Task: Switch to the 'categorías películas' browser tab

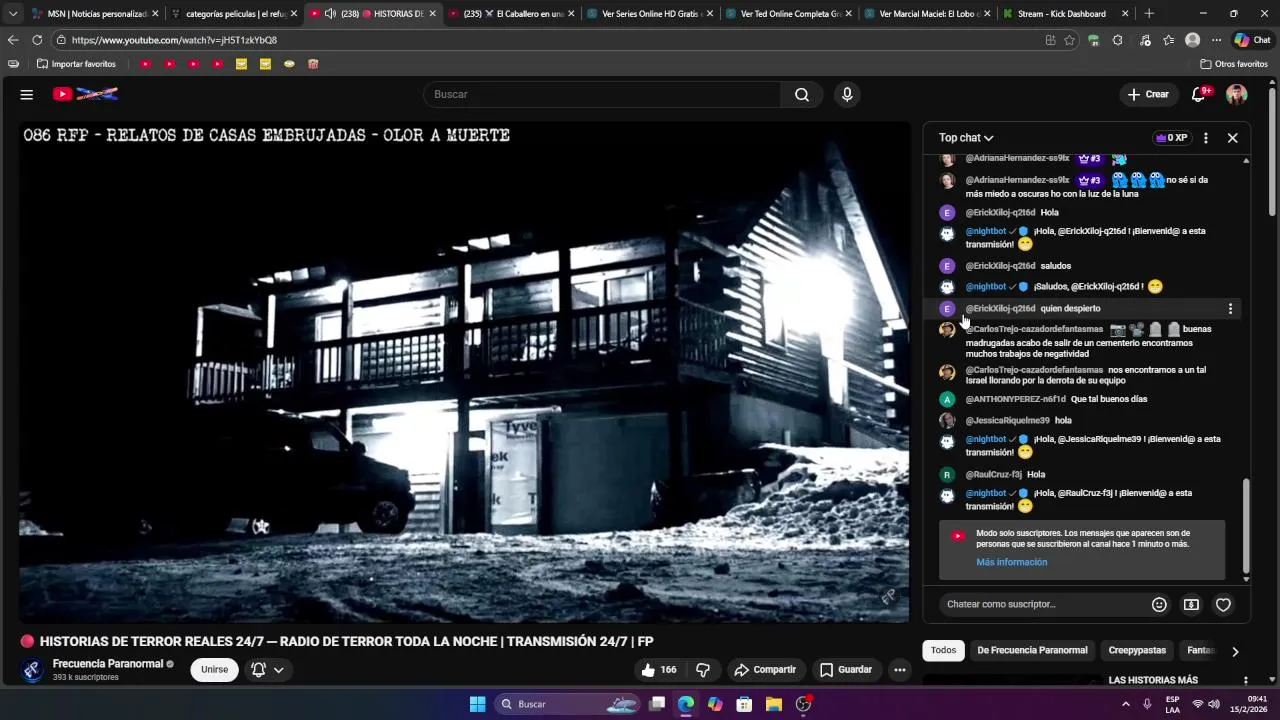Action: tap(235, 14)
